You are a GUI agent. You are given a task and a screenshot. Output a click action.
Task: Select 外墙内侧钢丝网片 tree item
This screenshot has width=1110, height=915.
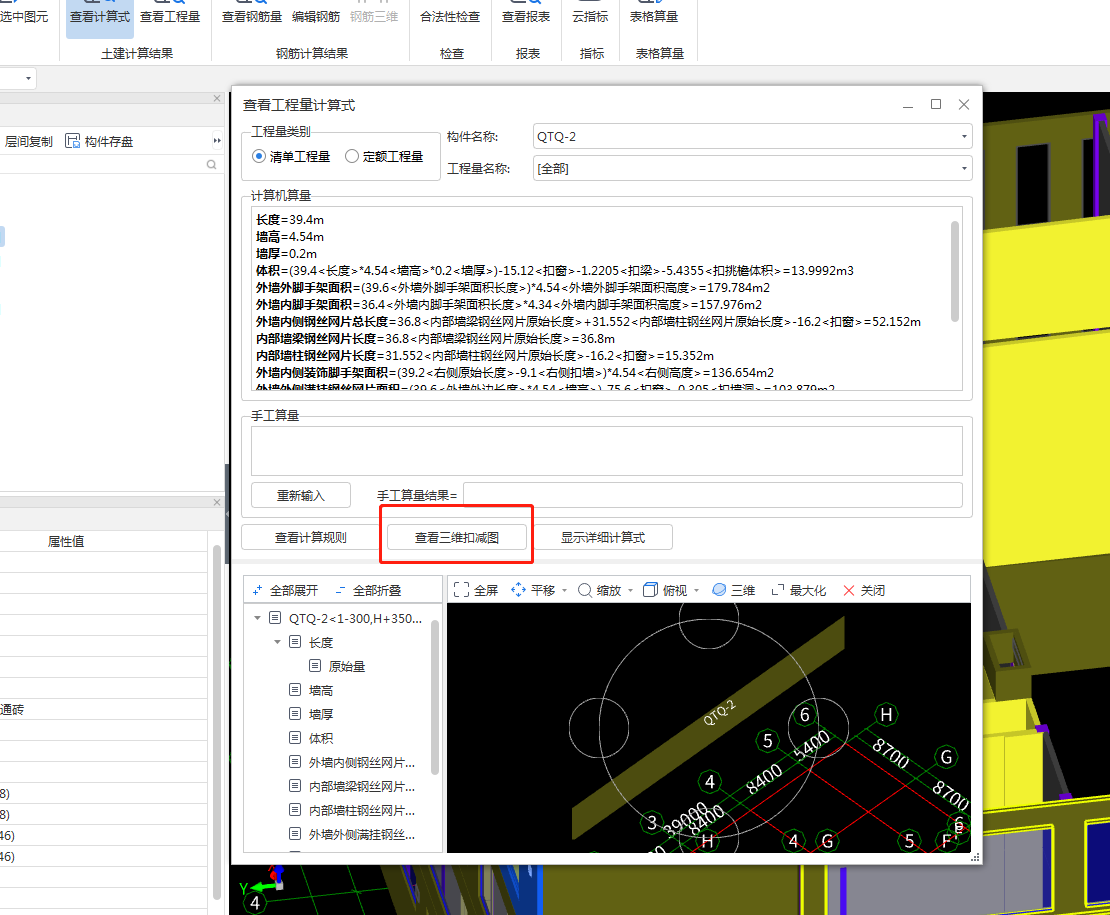[361, 762]
